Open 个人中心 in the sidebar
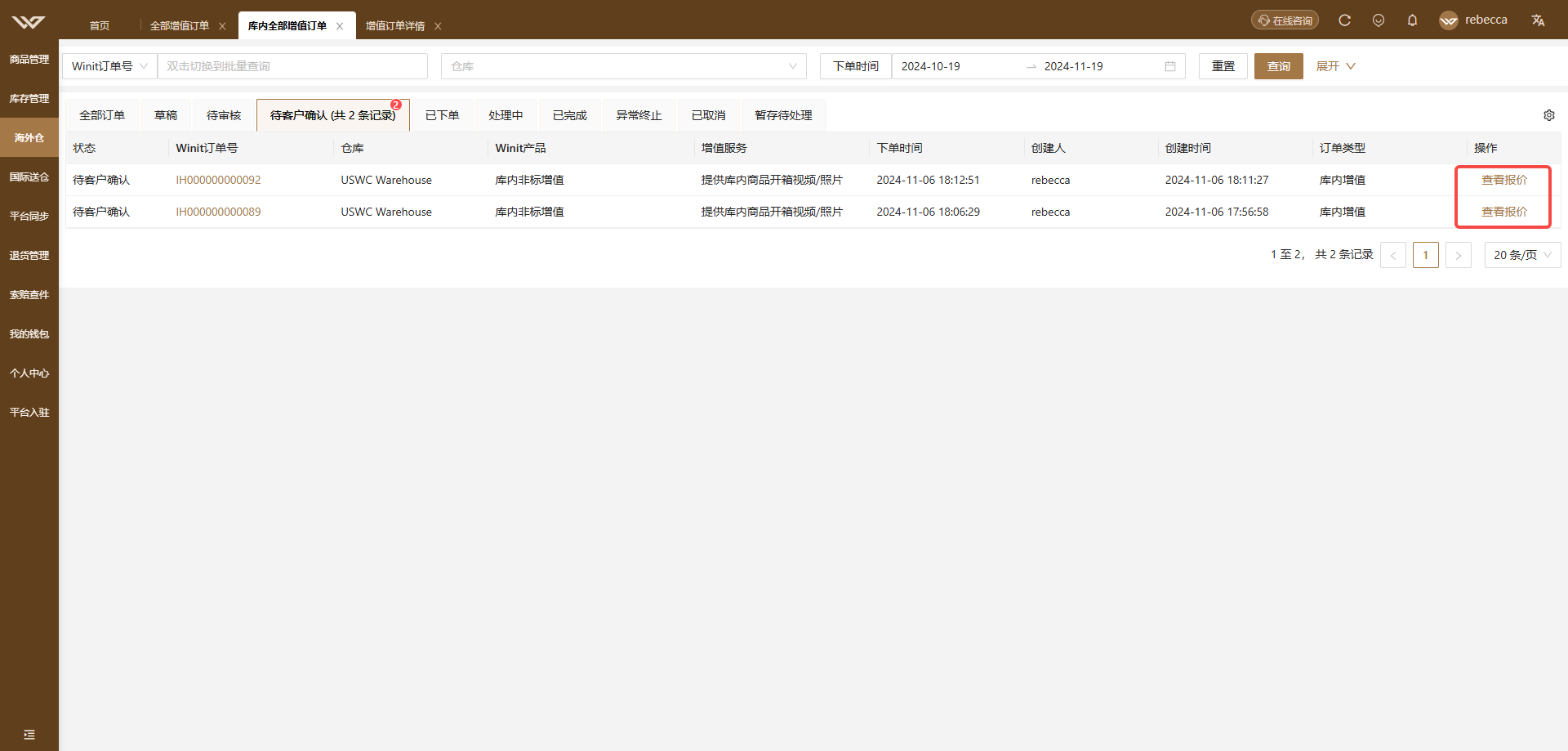The height and width of the screenshot is (751, 1568). (29, 373)
